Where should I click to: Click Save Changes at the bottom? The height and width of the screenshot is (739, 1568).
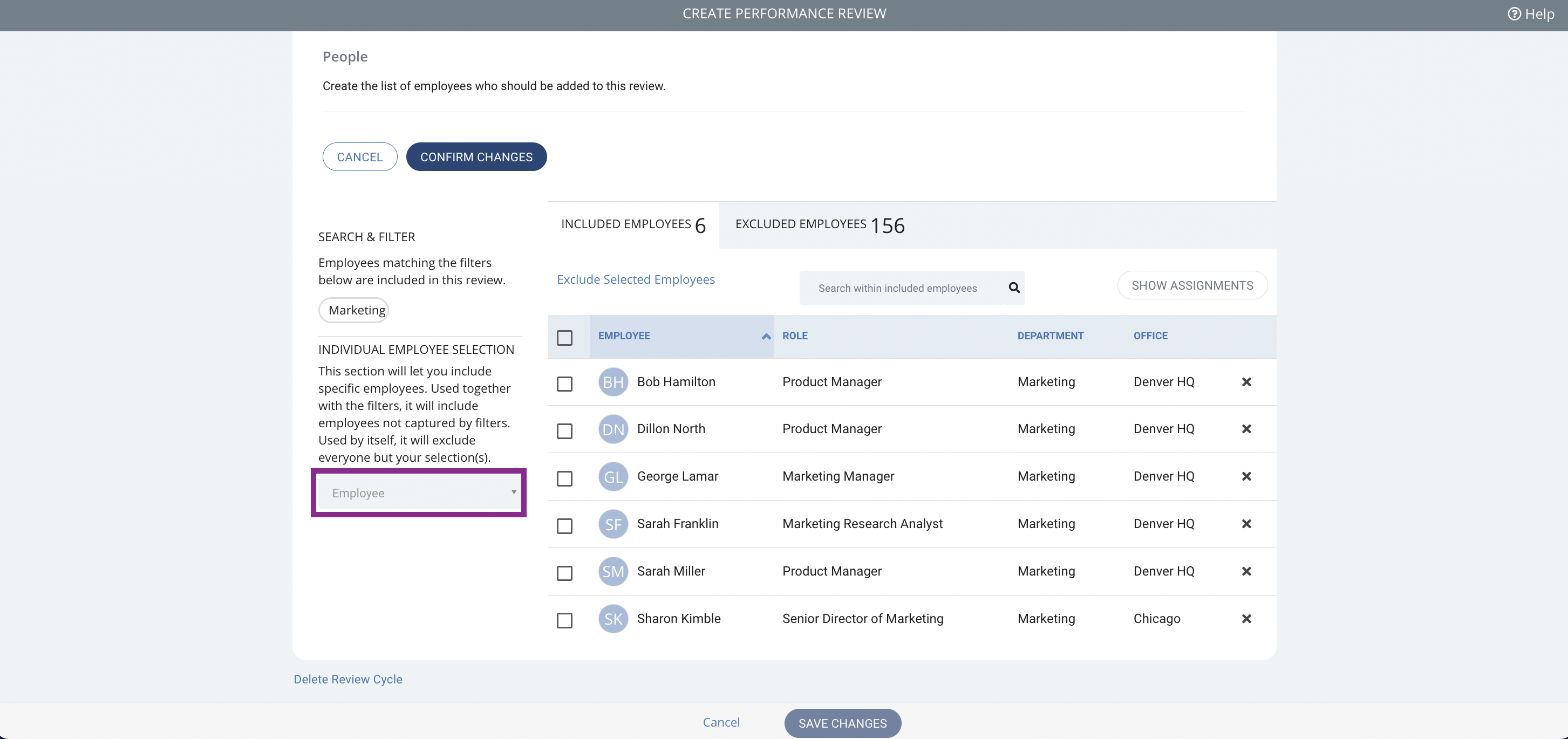(842, 723)
